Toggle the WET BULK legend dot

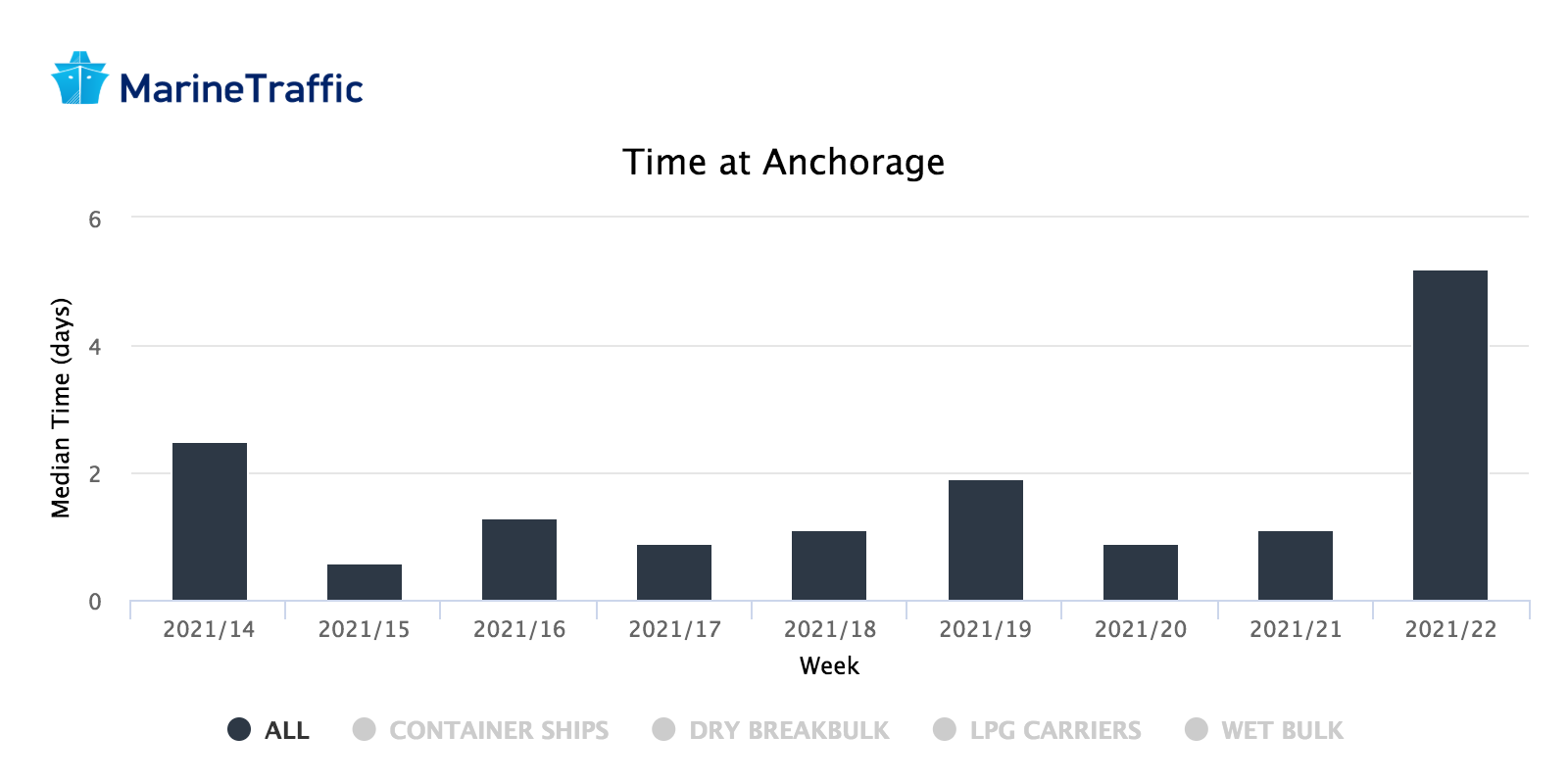click(1196, 729)
